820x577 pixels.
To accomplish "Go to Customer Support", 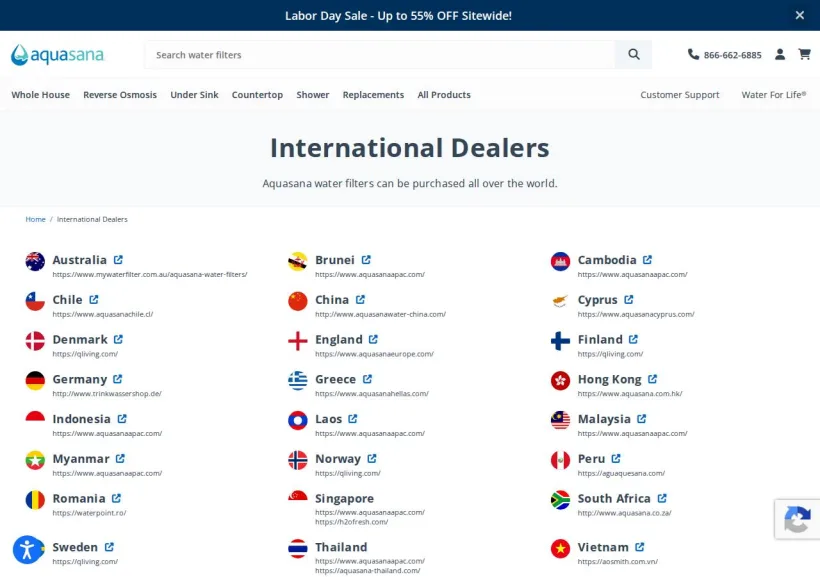I will tap(680, 95).
